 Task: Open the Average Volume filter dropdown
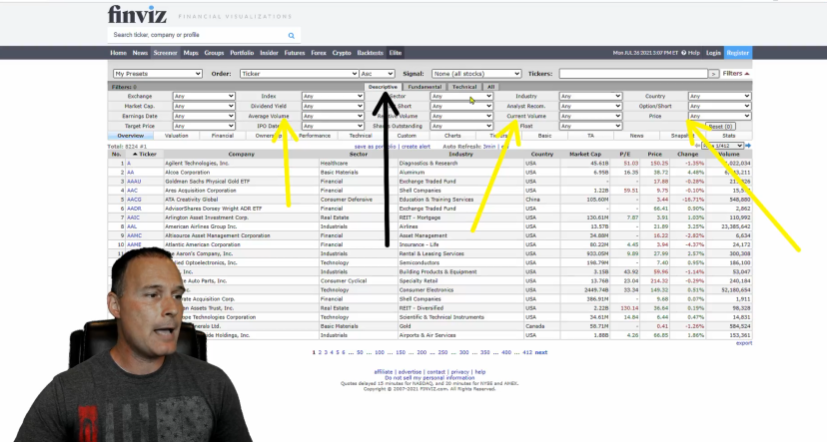coord(332,116)
